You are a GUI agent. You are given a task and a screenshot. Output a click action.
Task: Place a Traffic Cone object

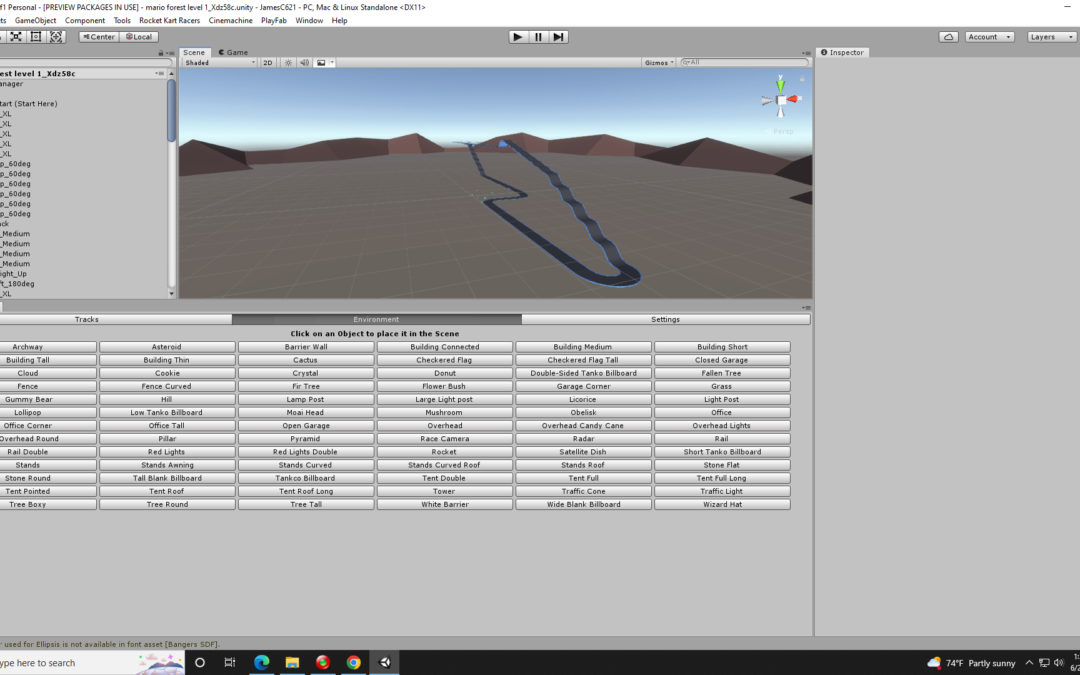coord(583,492)
